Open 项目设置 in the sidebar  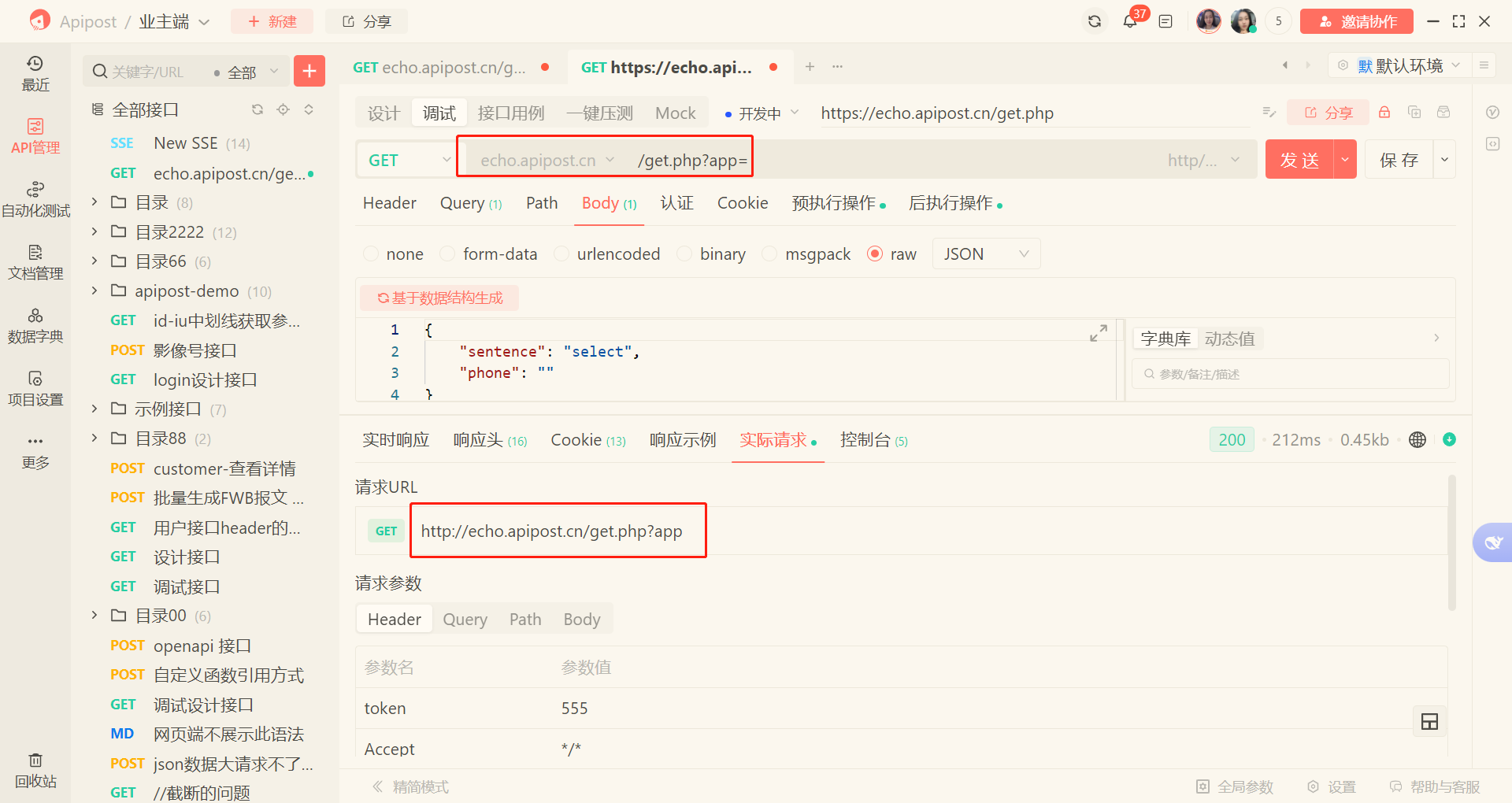(35, 389)
